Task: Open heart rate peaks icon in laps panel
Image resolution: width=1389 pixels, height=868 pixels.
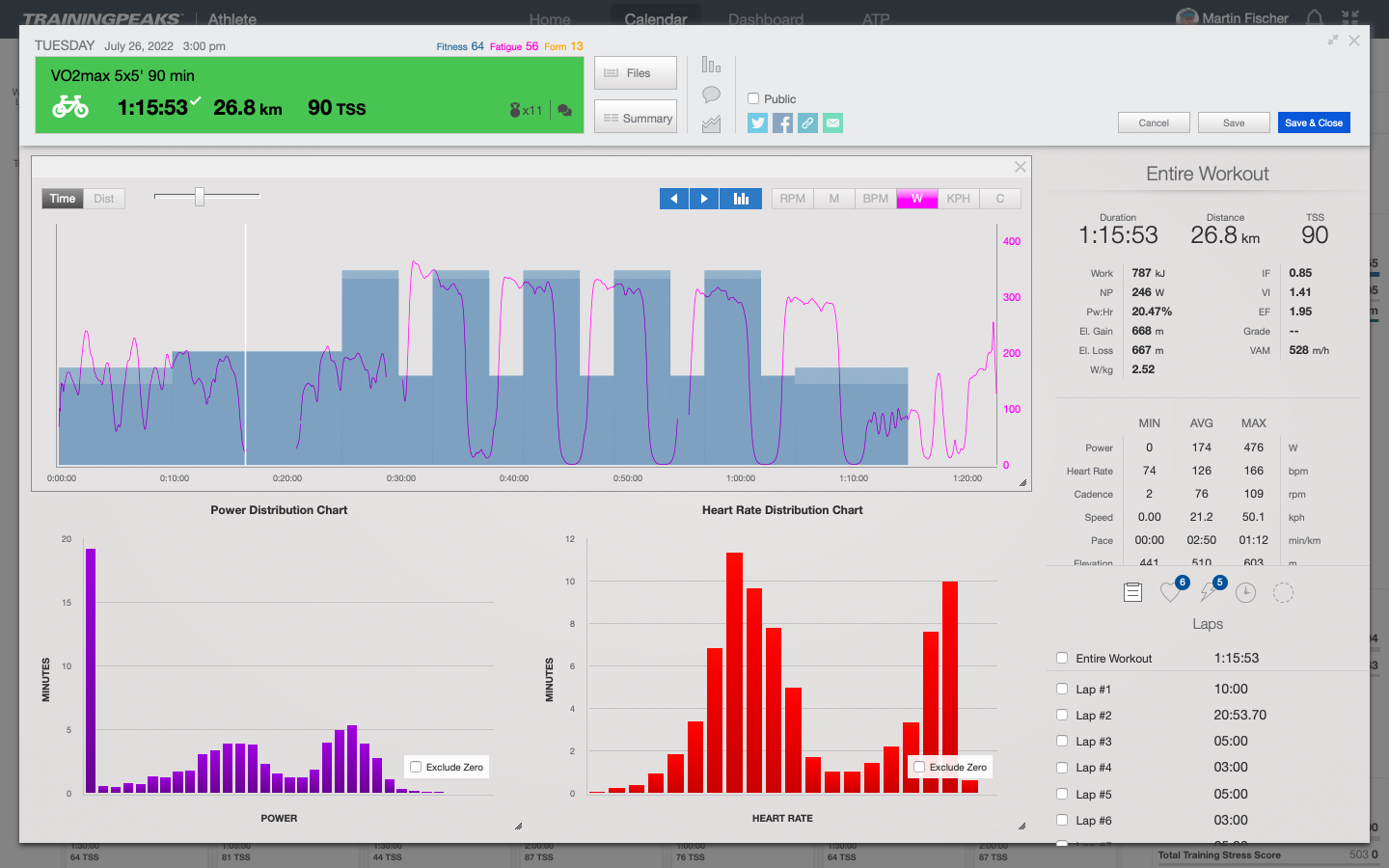Action: 1171,592
